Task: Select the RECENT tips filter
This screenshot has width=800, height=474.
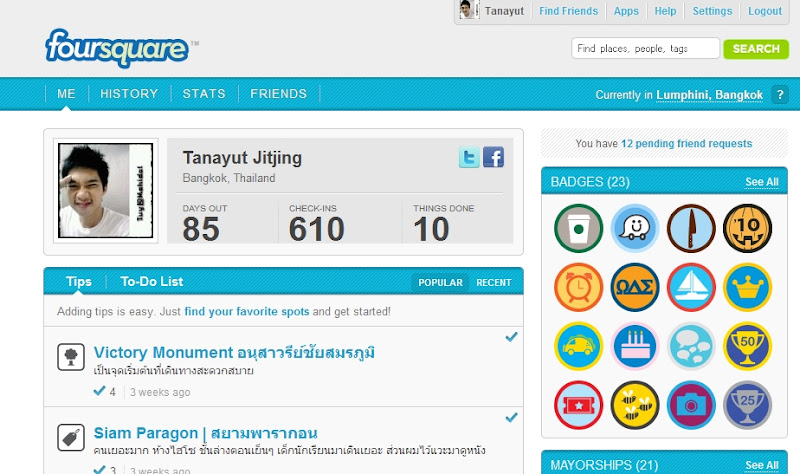Action: pos(493,283)
